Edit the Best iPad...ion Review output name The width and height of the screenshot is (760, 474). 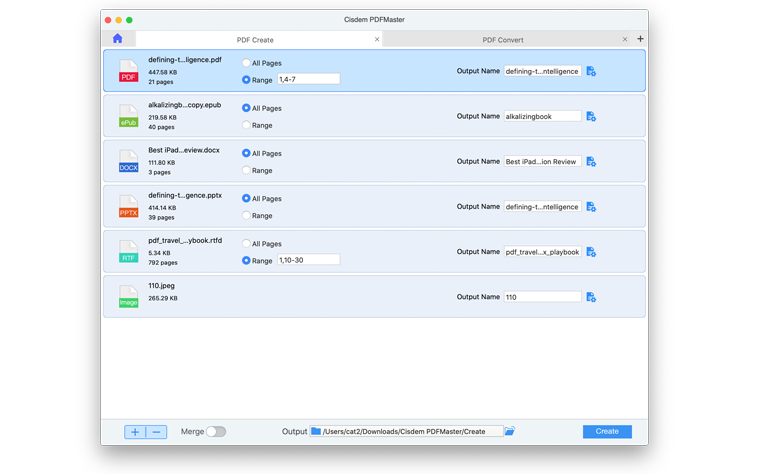(x=542, y=161)
